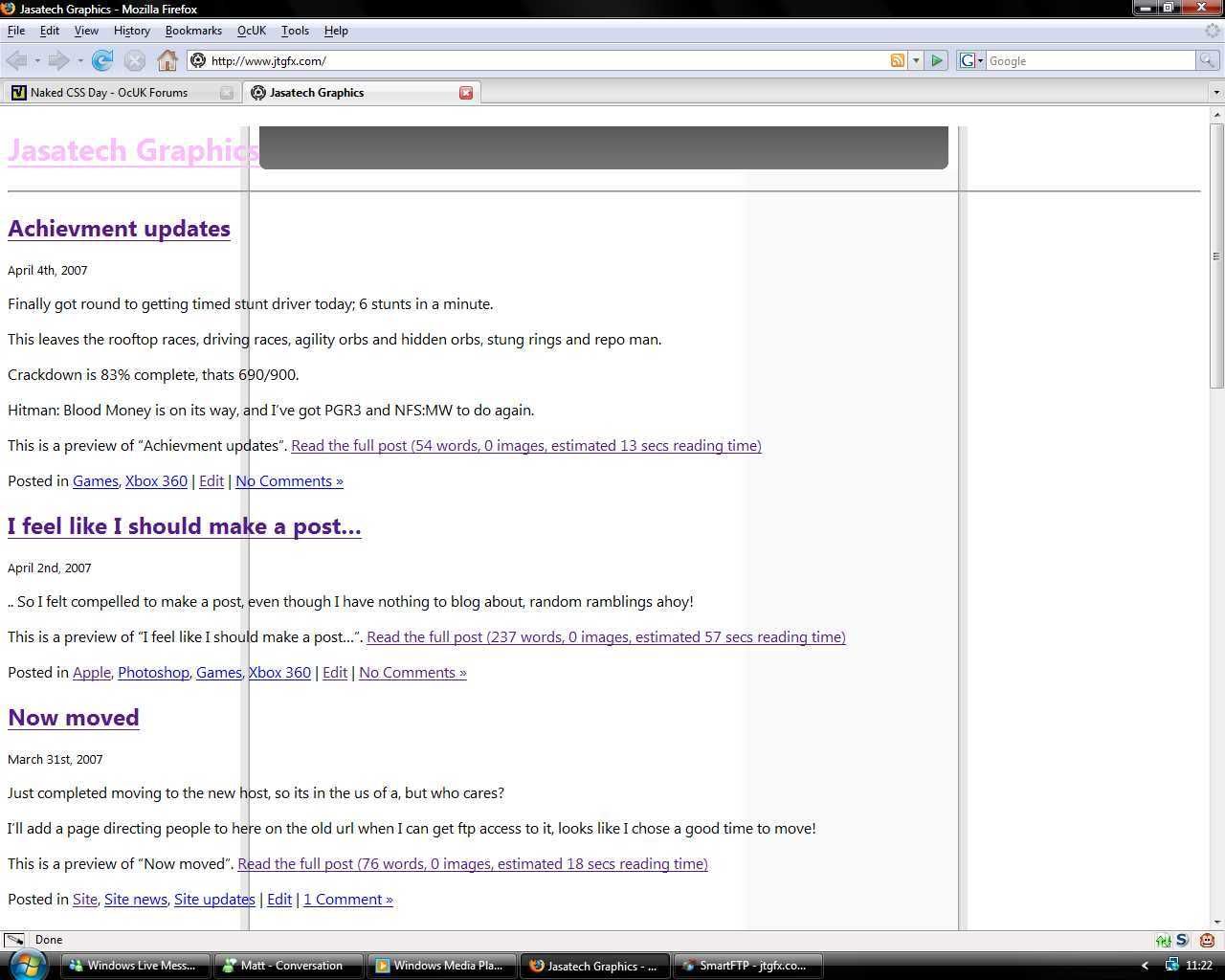Click the vertical scrollbar thumb
This screenshot has height=980, width=1225.
1216,256
